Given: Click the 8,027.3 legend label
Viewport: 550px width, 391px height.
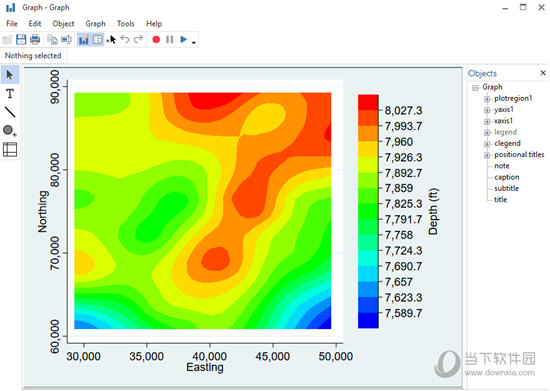Looking at the screenshot, I should [403, 110].
